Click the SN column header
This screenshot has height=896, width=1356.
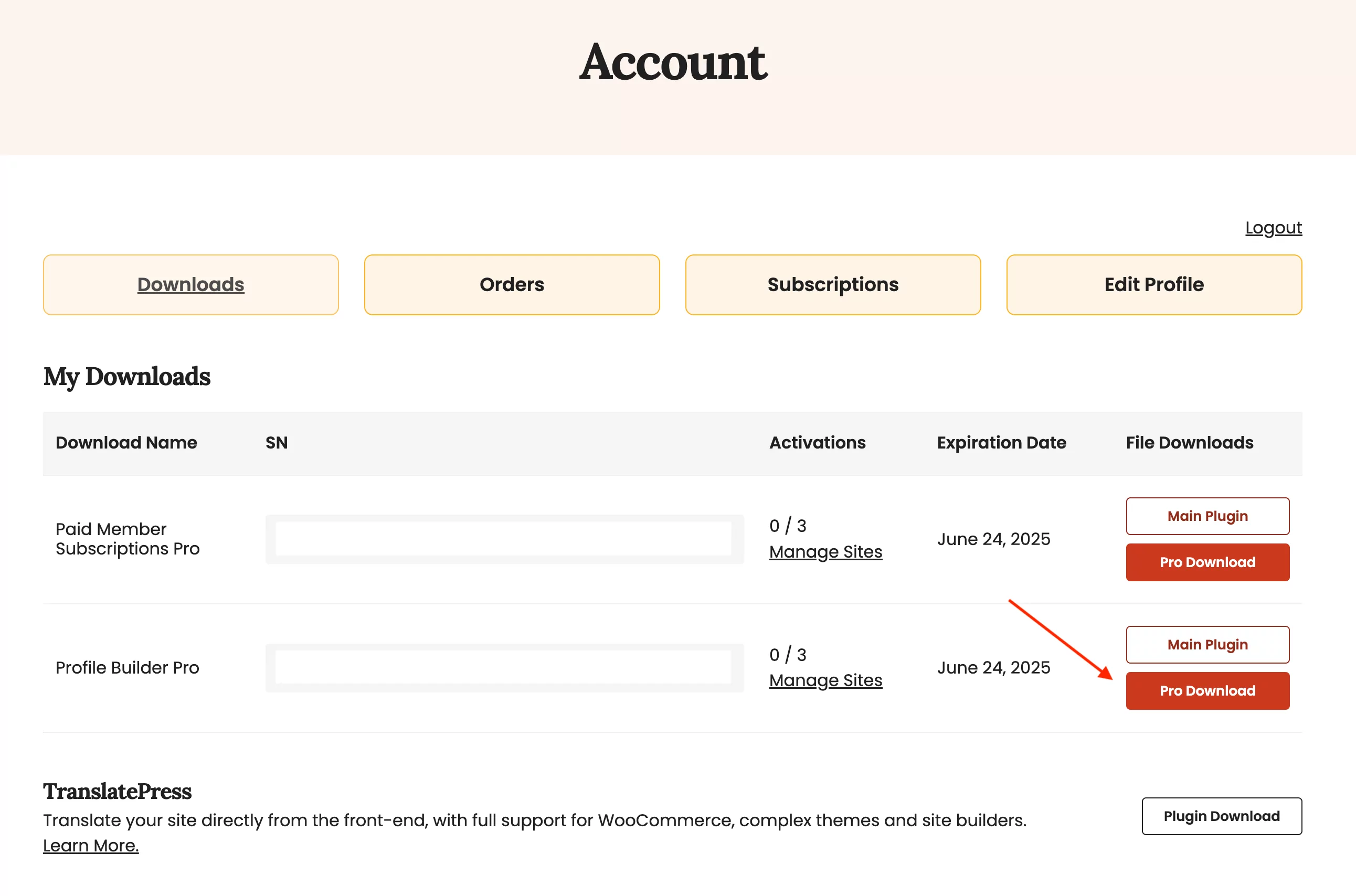pos(277,442)
